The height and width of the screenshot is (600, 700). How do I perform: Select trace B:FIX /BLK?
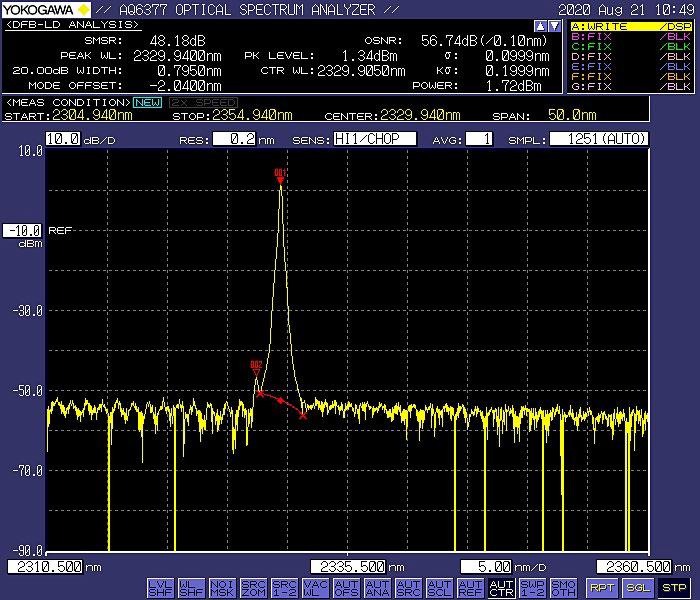click(631, 37)
